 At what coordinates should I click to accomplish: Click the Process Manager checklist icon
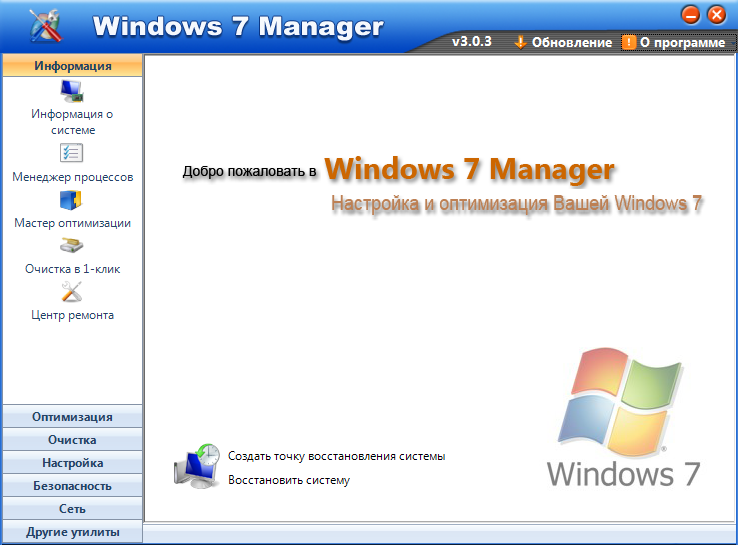[x=72, y=153]
